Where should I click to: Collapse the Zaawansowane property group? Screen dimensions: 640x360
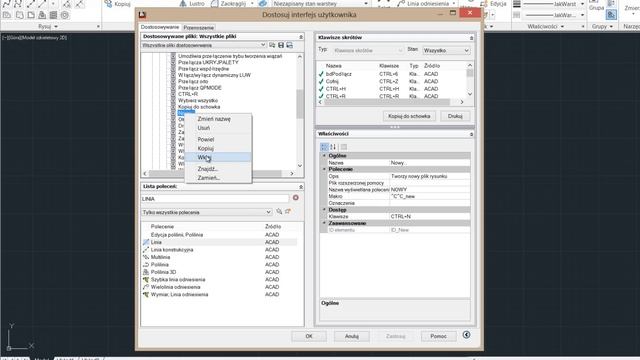(324, 223)
